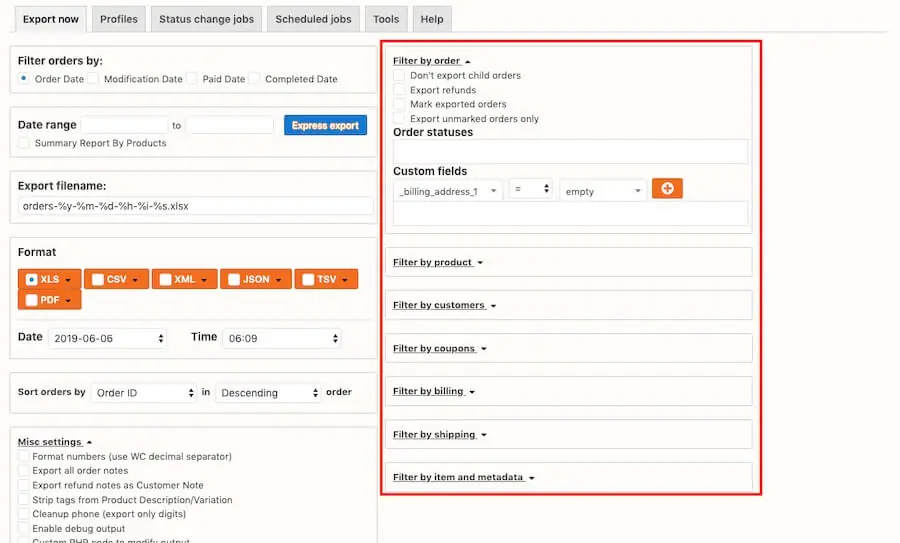Image resolution: width=900 pixels, height=543 pixels.
Task: Collapse the Filter by order section
Action: click(x=432, y=61)
